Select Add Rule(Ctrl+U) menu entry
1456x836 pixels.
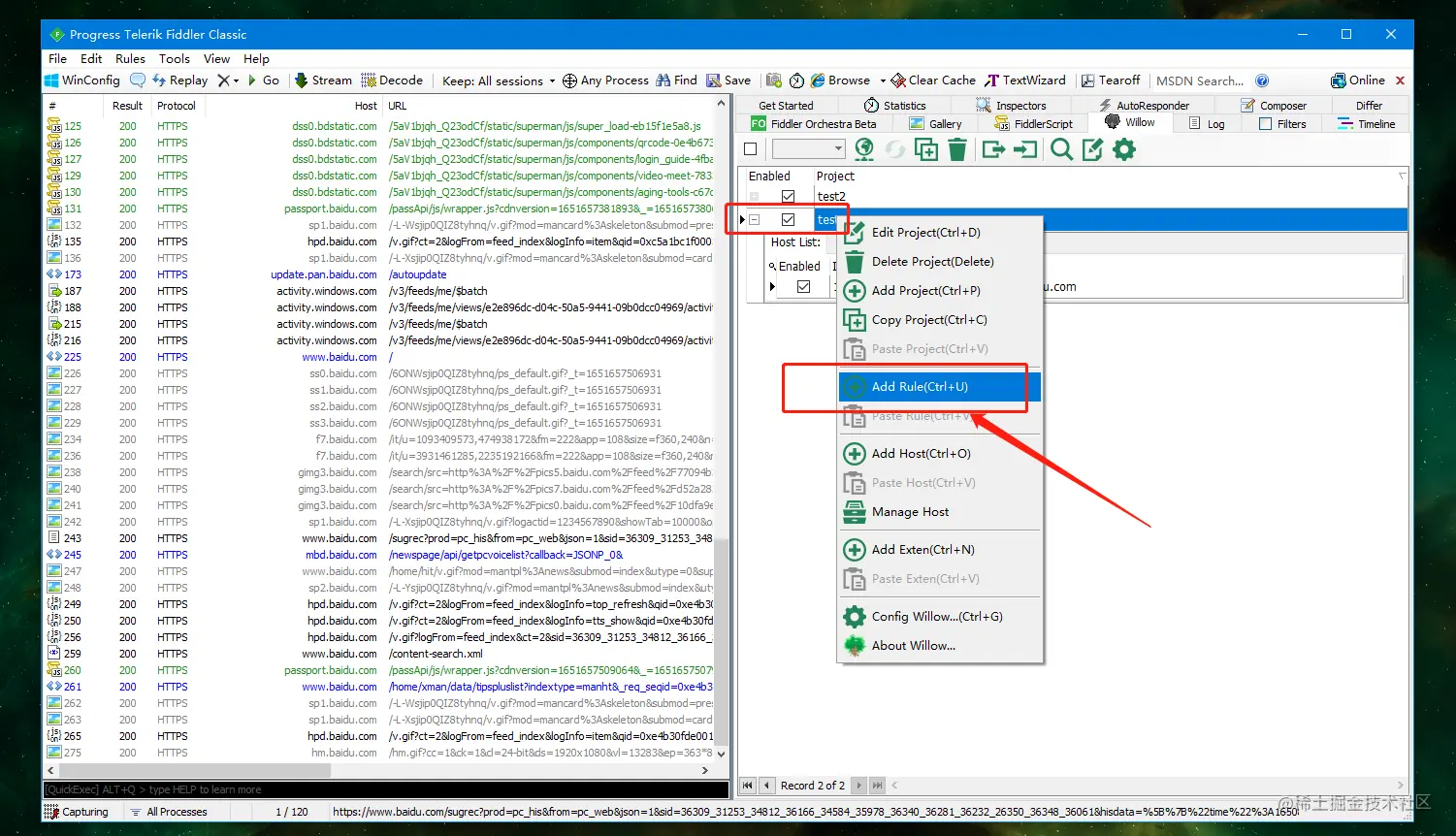[x=939, y=386]
